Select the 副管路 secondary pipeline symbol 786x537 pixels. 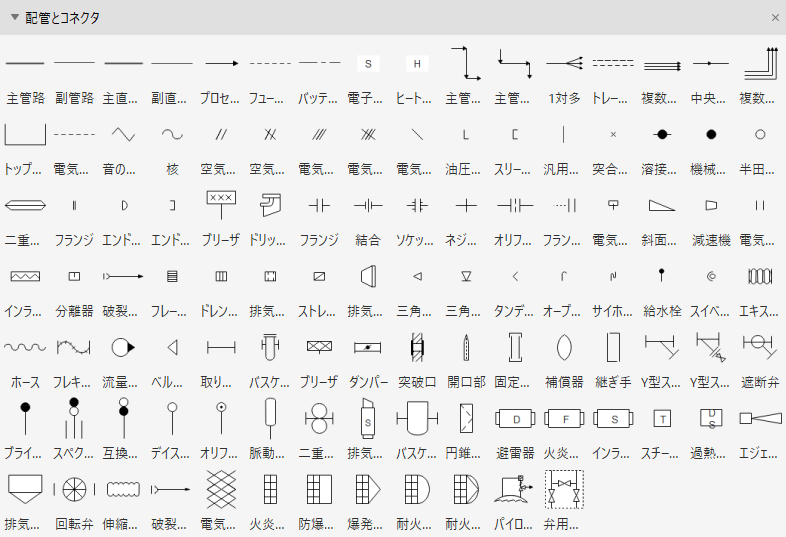pyautogui.click(x=74, y=64)
